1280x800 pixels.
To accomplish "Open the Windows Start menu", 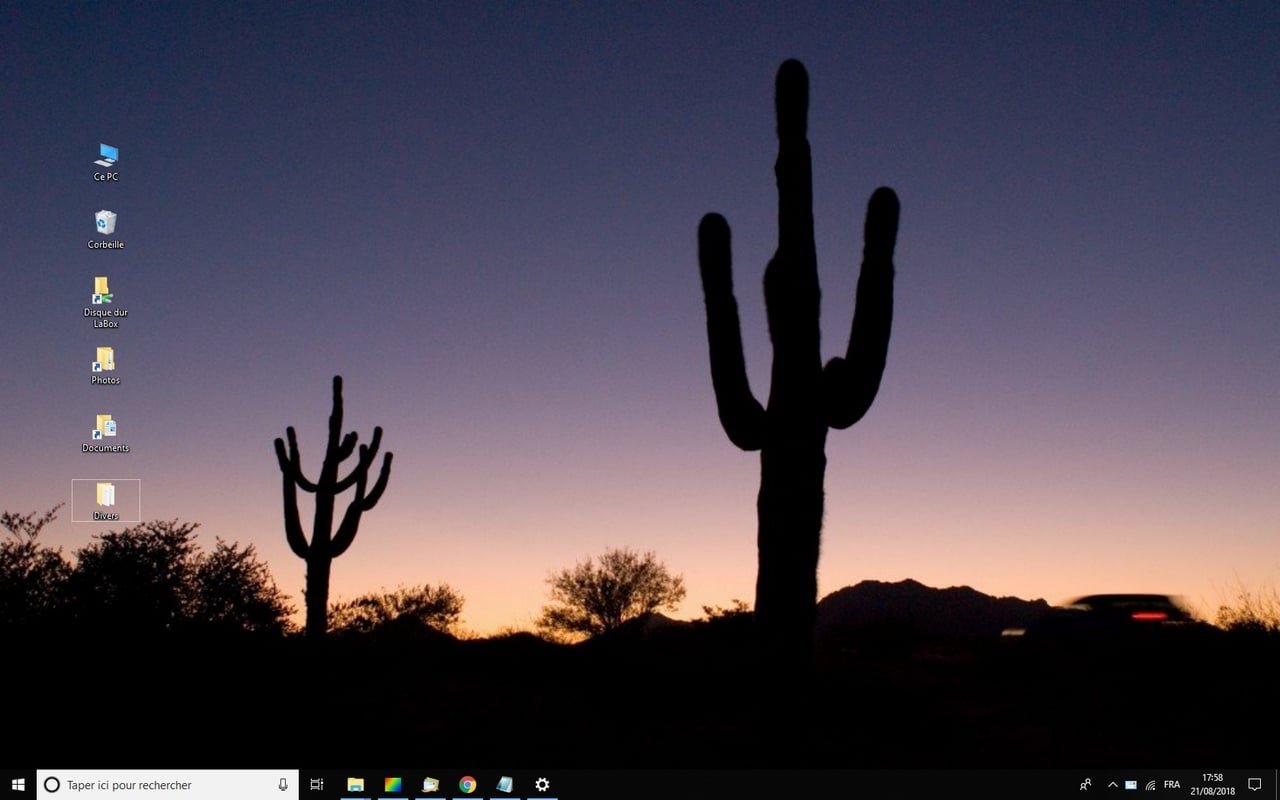I will (x=18, y=785).
